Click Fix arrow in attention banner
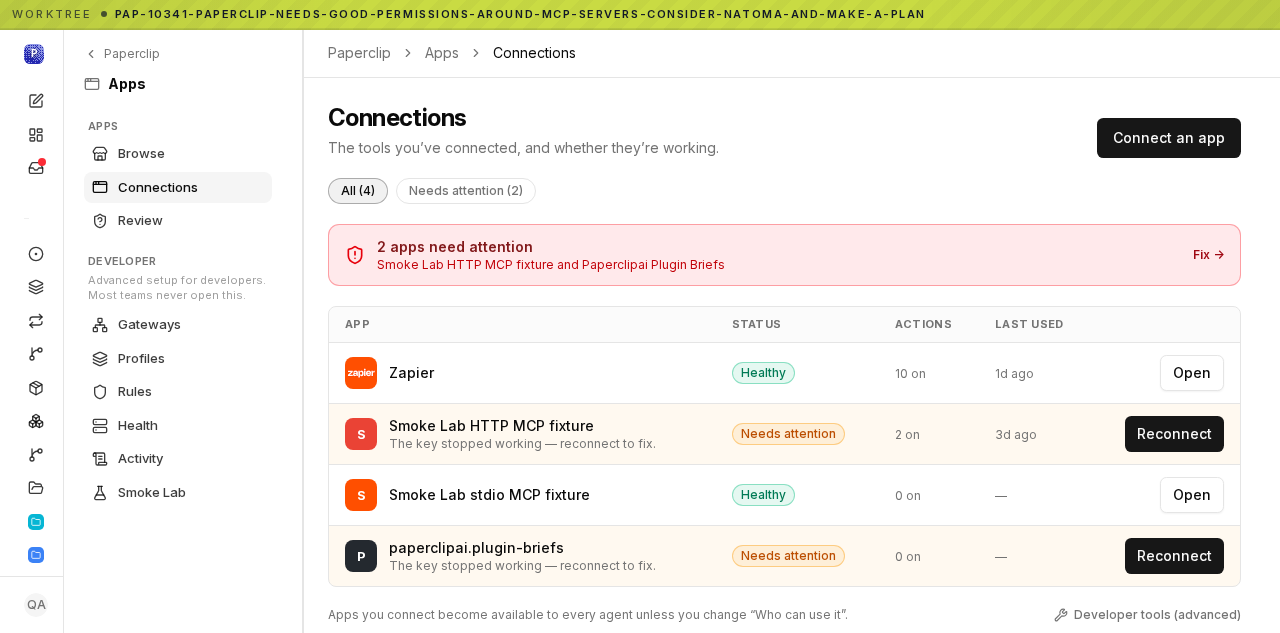Viewport: 1280px width, 633px height. tap(1208, 255)
